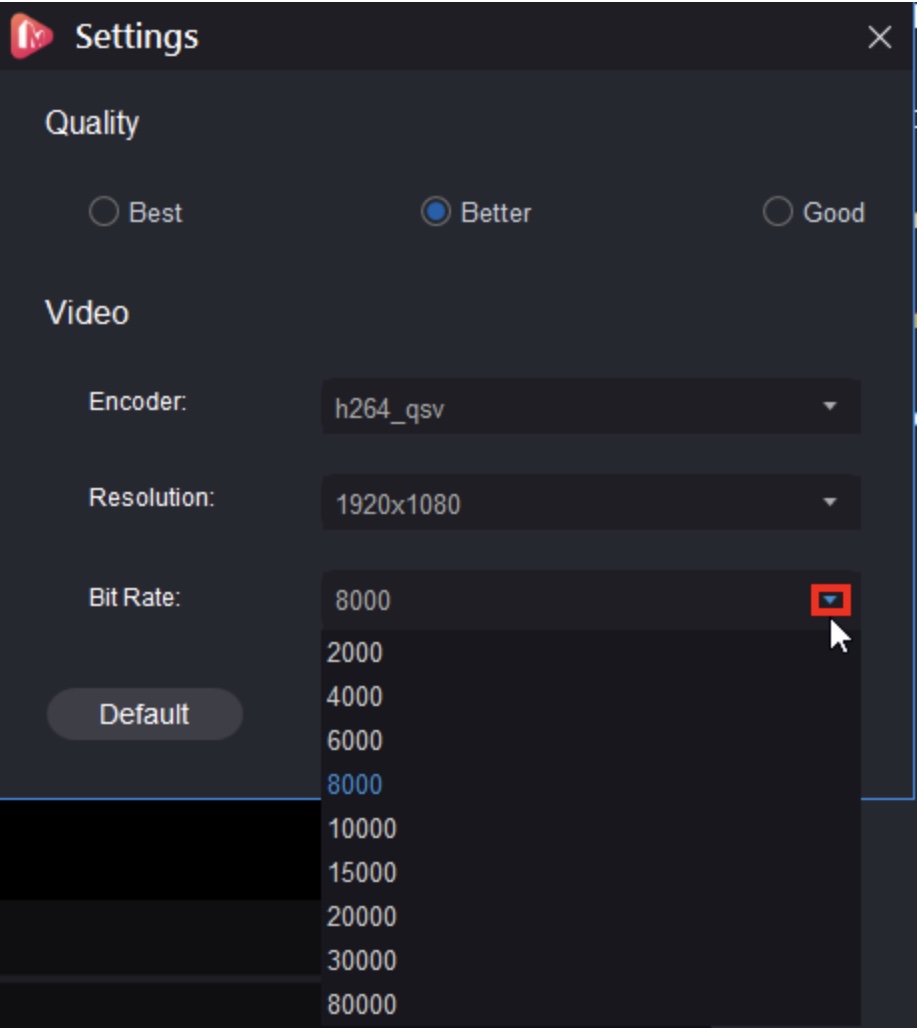Open the Encoder dropdown showing h264_qsv
The width and height of the screenshot is (924, 1036).
(x=593, y=408)
